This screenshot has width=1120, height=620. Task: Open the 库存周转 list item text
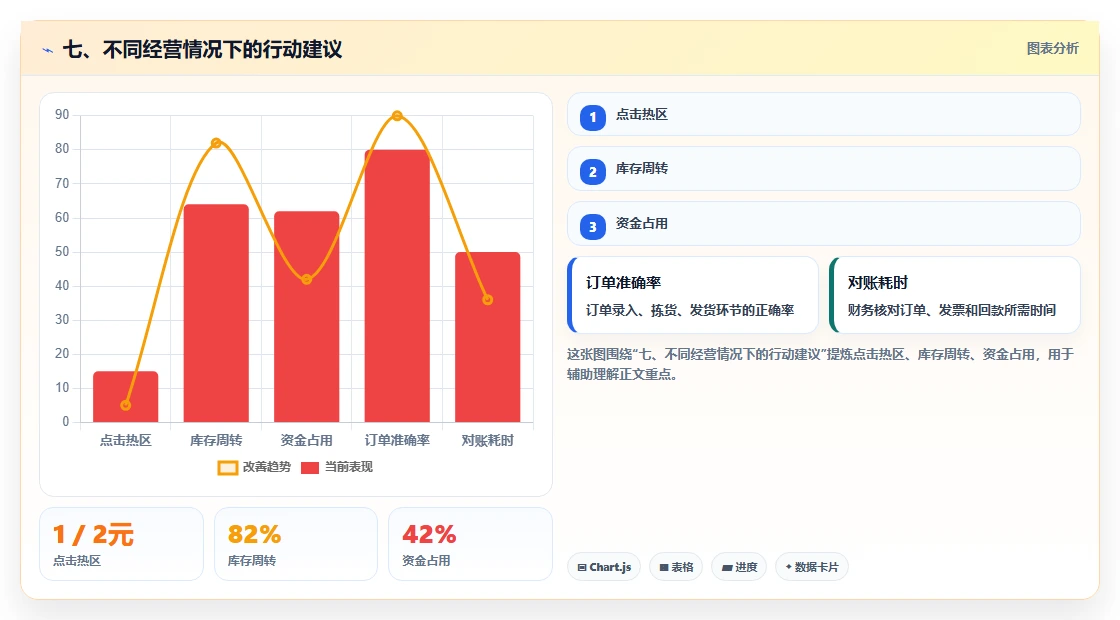[x=641, y=169]
